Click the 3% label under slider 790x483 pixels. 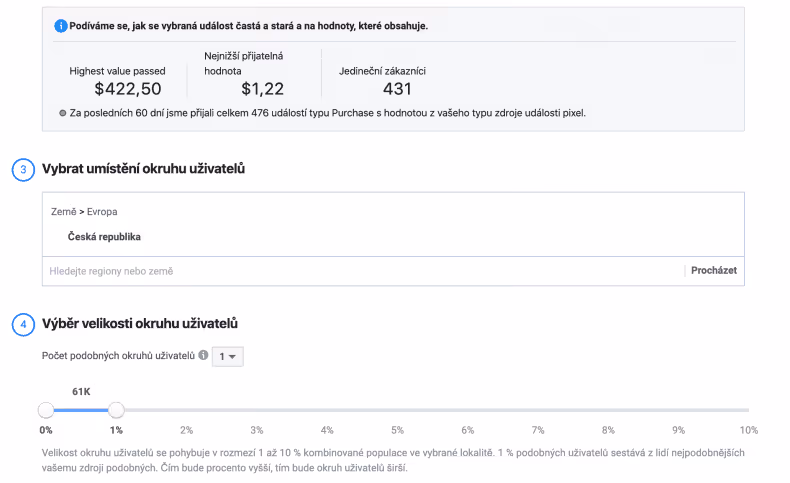point(257,430)
